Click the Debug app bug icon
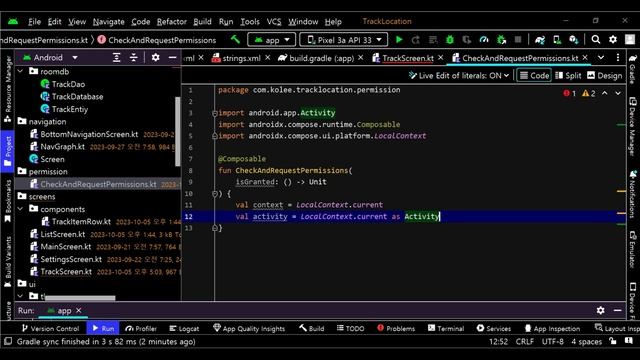This screenshot has width=640, height=360. tap(450, 40)
